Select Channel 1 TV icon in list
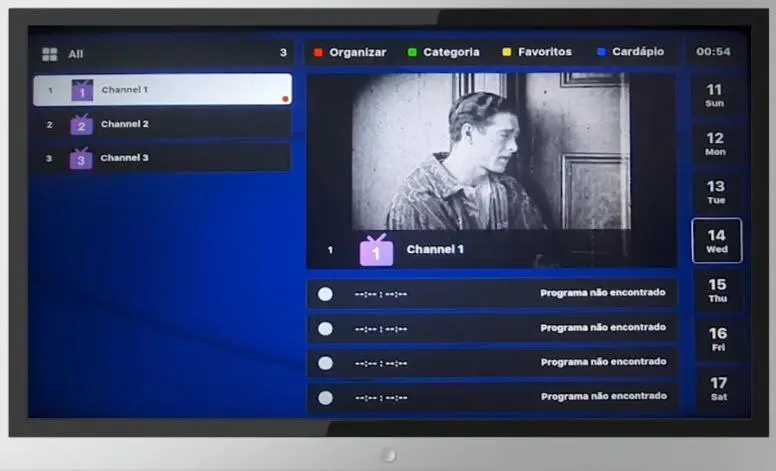 [x=82, y=90]
